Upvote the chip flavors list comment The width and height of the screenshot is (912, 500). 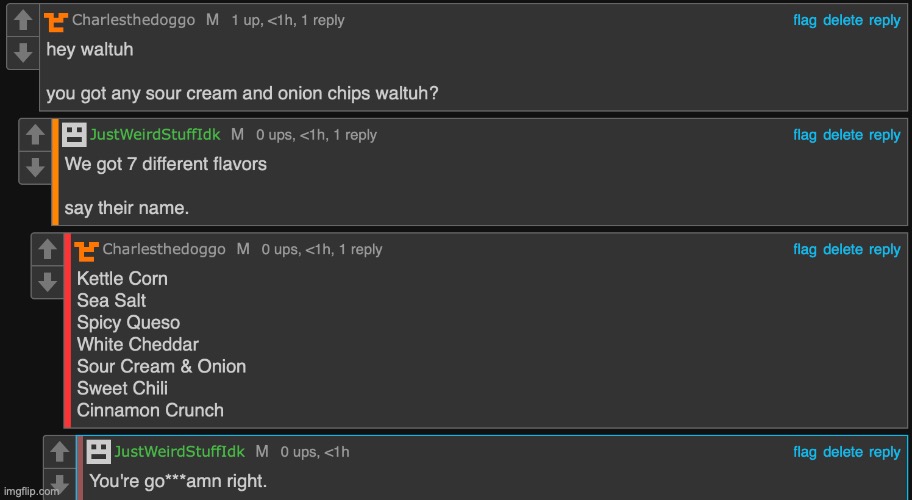(x=47, y=249)
